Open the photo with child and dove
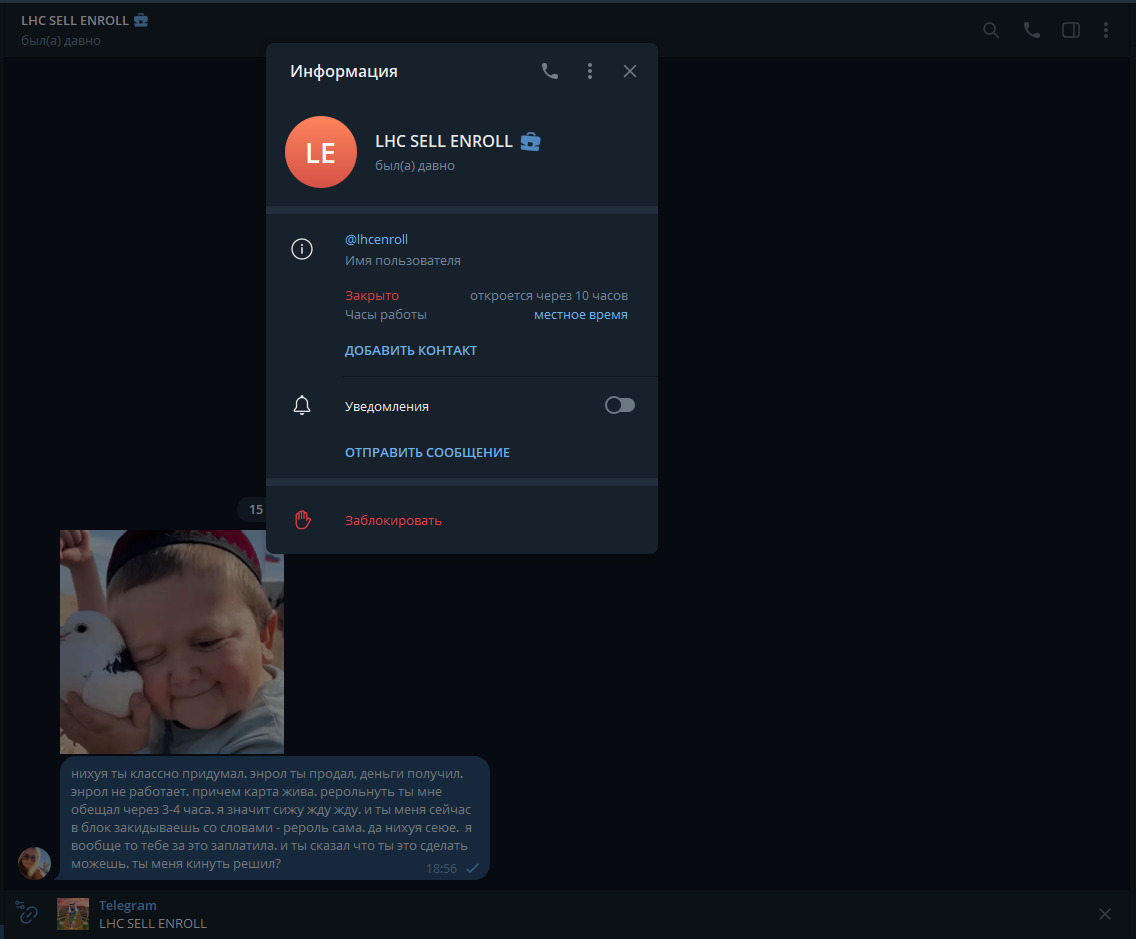Viewport: 1136px width, 939px height. (x=172, y=641)
